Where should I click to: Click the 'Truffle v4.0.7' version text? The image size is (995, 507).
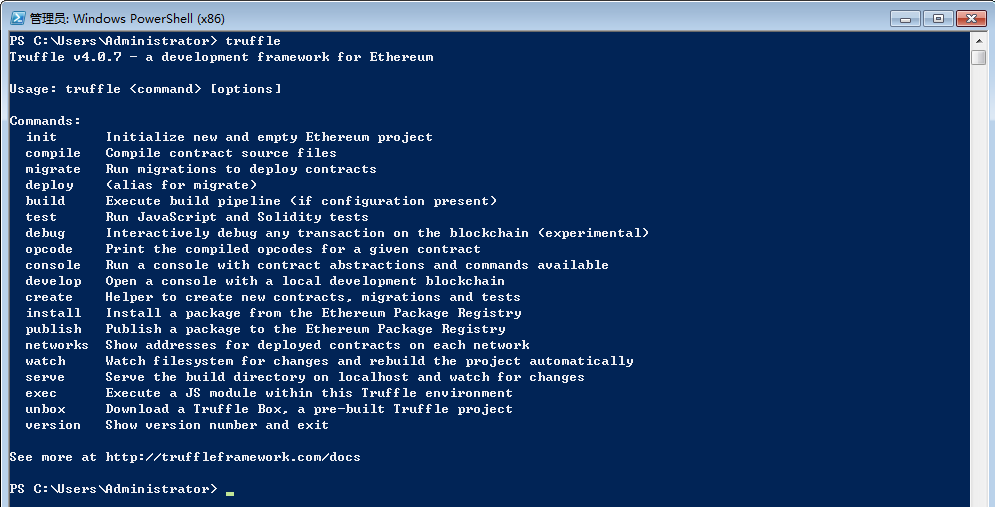point(65,57)
